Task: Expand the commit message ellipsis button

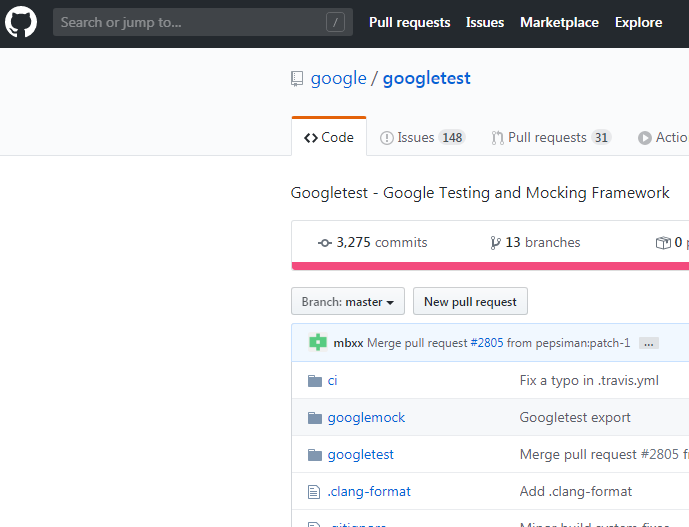Action: coord(649,343)
